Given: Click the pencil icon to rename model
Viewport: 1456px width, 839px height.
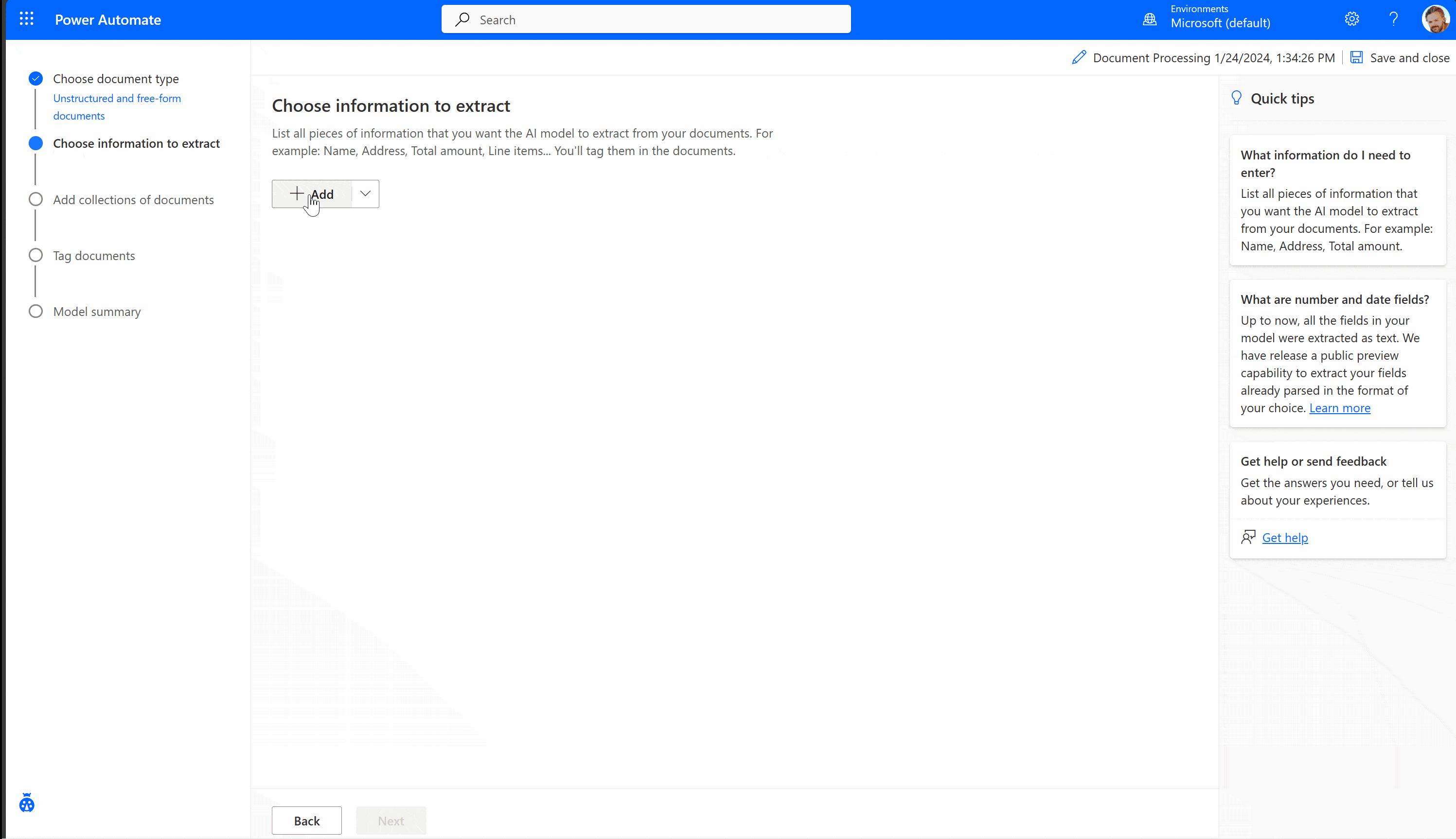Looking at the screenshot, I should point(1079,58).
